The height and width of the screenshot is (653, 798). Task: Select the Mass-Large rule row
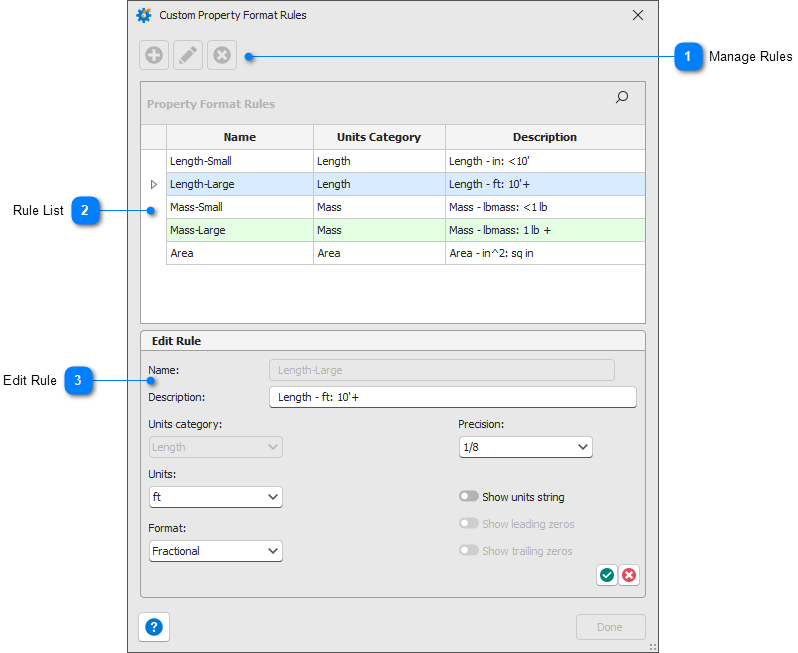click(406, 230)
